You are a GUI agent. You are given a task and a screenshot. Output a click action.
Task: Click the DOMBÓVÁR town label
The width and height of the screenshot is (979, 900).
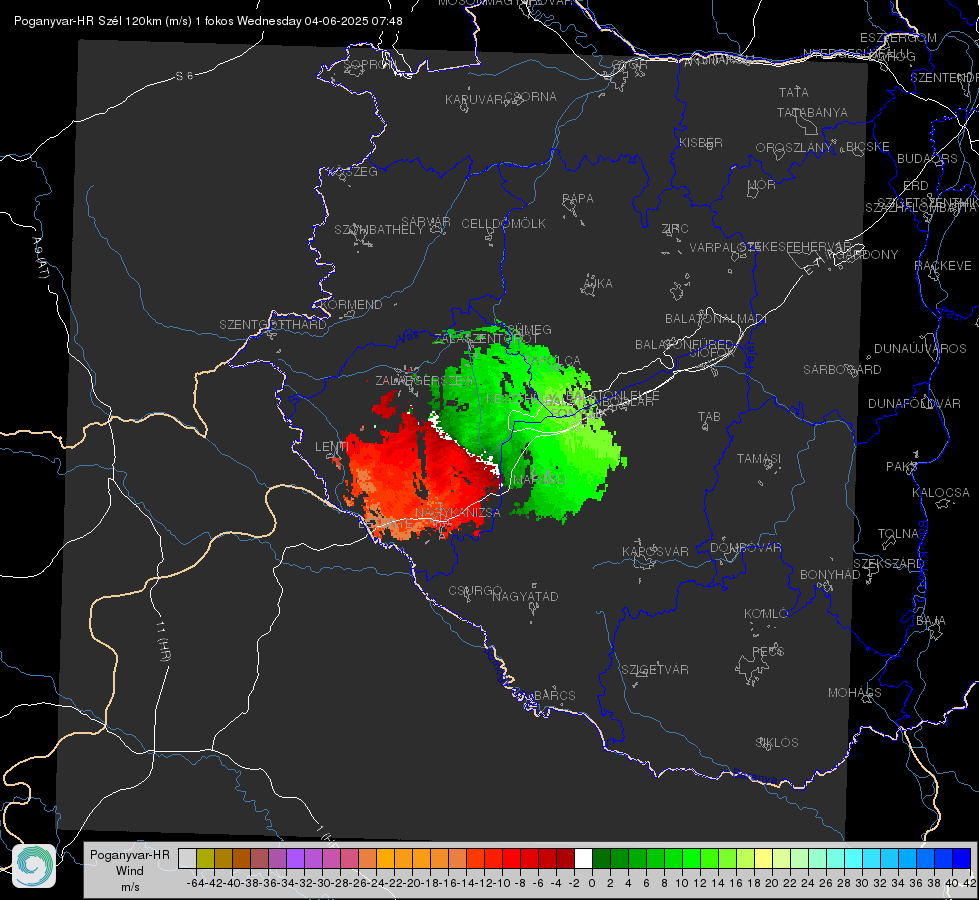(x=745, y=548)
